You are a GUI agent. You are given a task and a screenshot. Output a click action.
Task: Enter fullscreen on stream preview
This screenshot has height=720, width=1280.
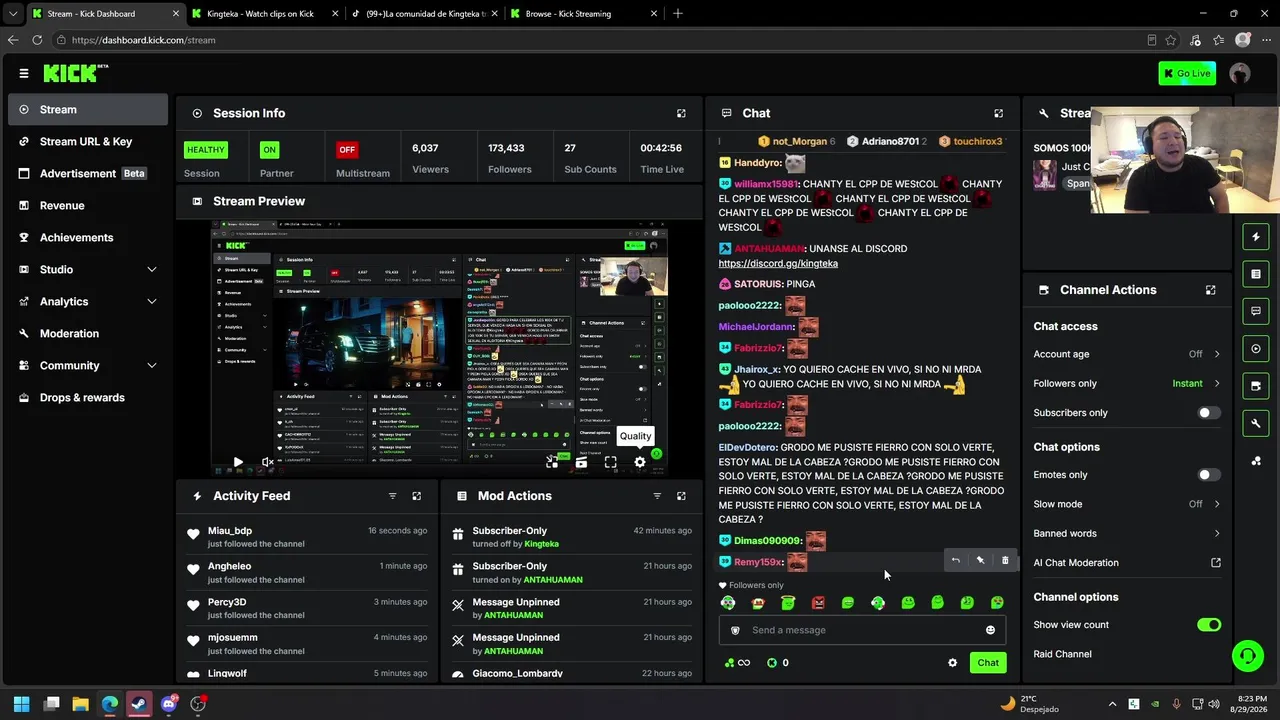click(610, 462)
